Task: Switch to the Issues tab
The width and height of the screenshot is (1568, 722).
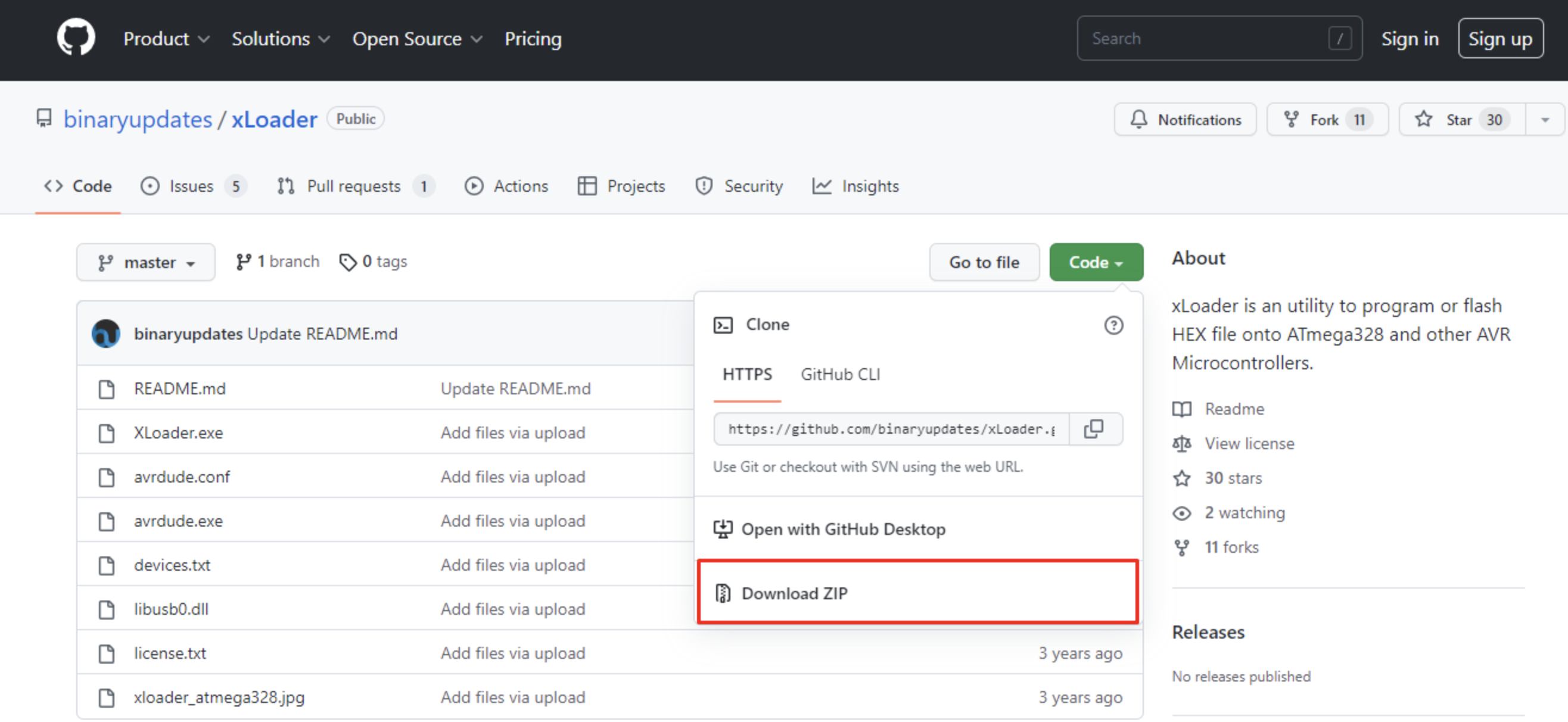Action: coord(193,186)
